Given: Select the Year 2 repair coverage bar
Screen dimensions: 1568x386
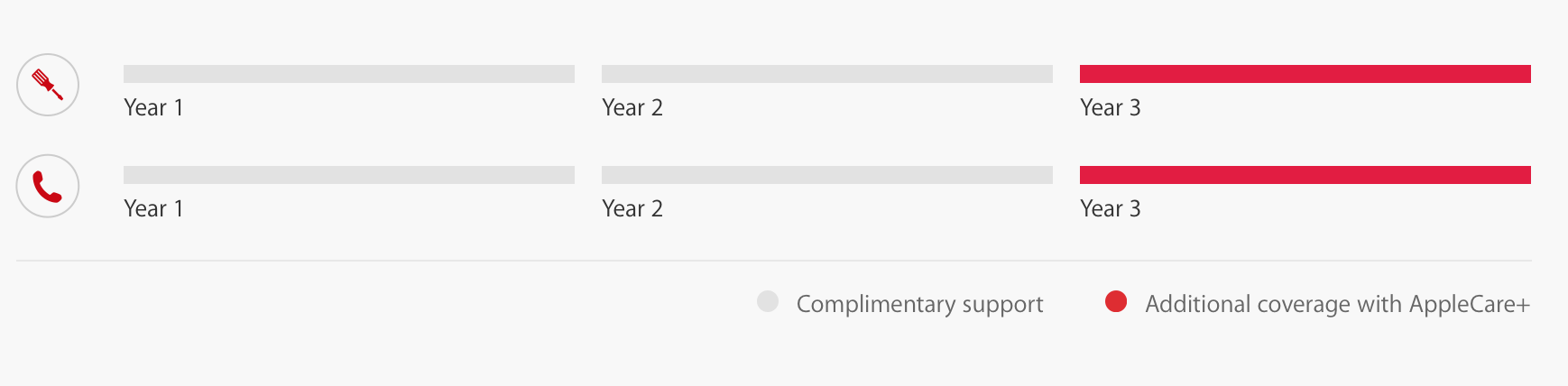Looking at the screenshot, I should pyautogui.click(x=826, y=74).
